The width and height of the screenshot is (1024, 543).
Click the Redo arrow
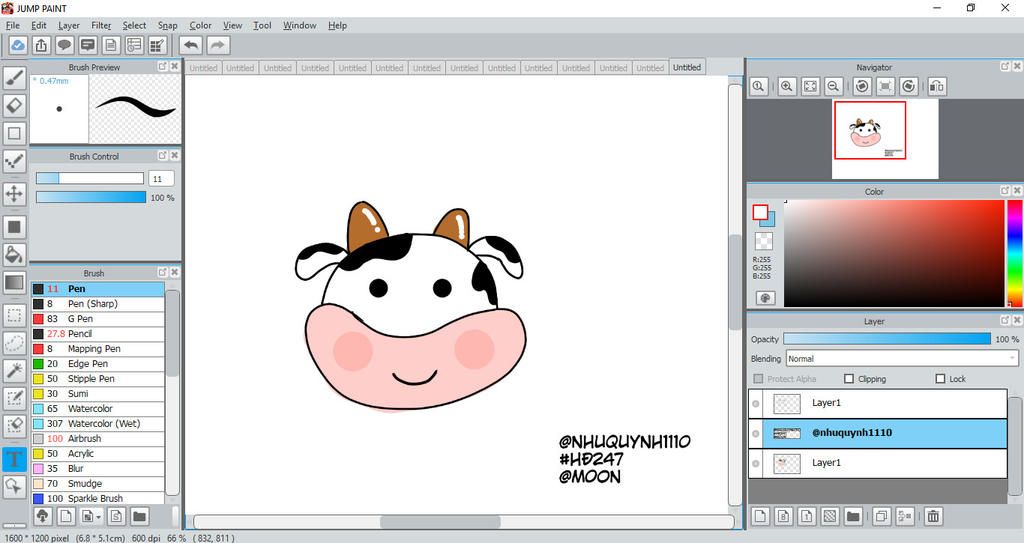point(218,45)
